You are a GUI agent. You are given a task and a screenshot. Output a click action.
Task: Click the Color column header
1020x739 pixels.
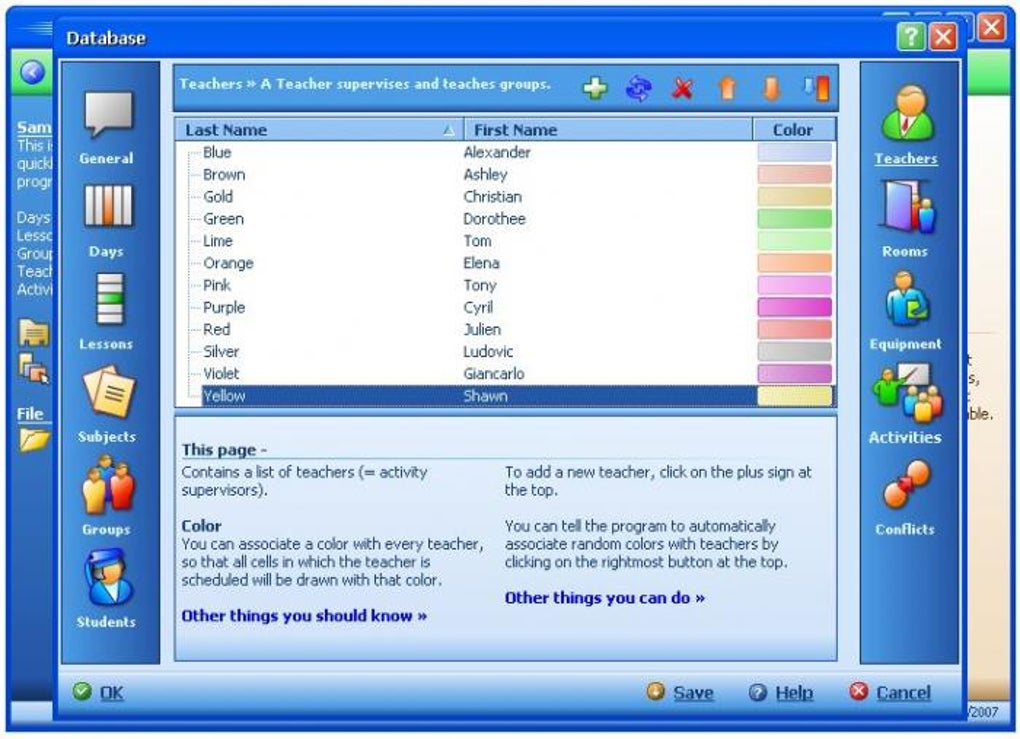[x=794, y=129]
